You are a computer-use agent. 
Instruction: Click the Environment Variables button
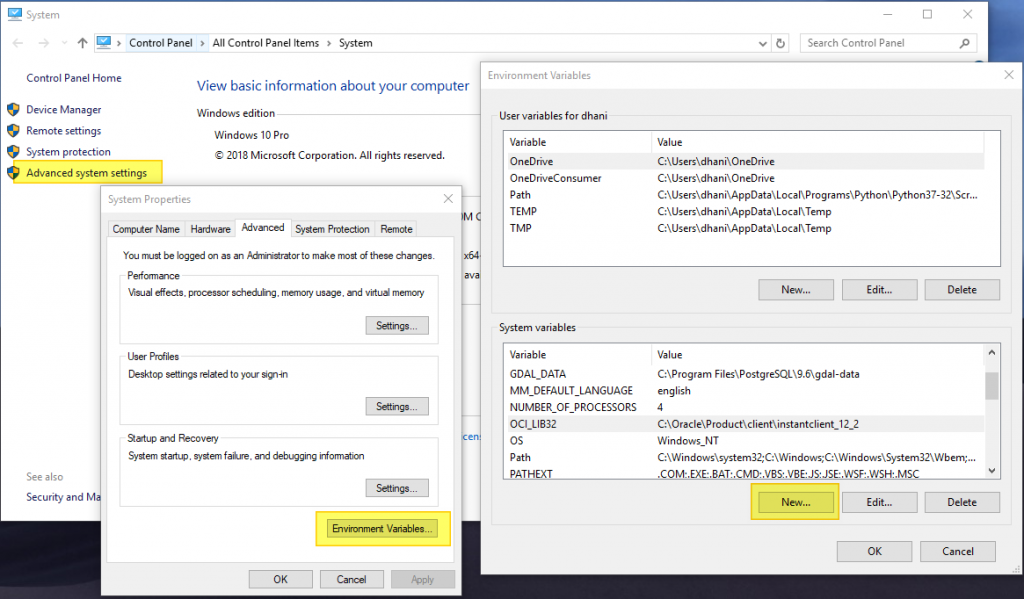point(383,529)
